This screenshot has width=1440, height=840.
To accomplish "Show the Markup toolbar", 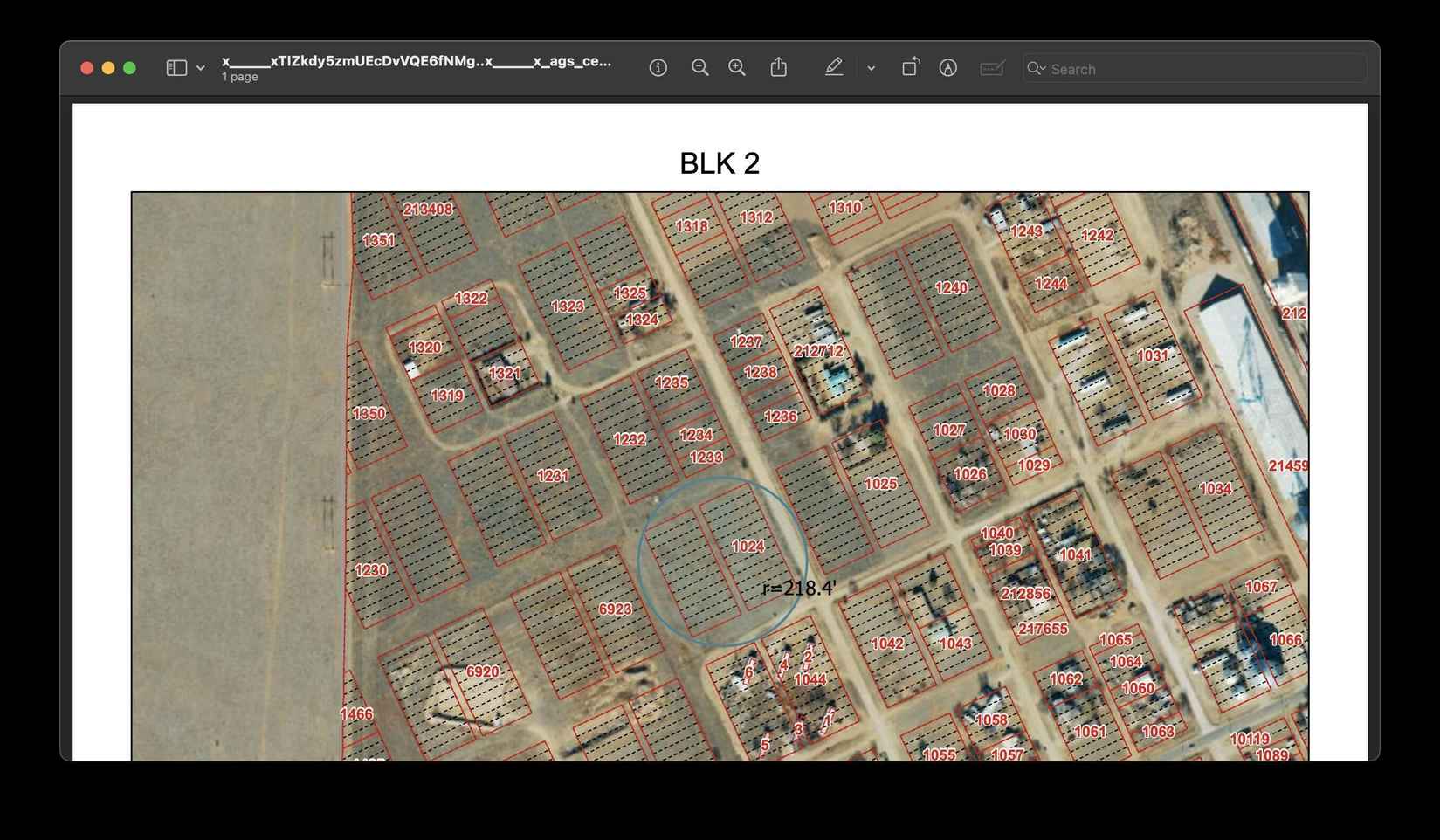I will coord(947,68).
